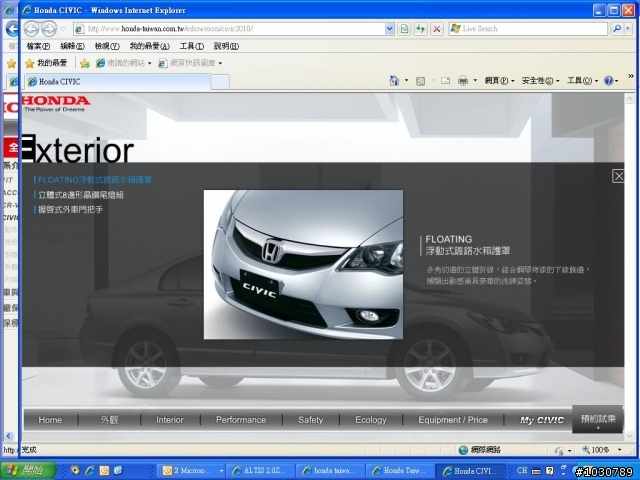Open the Print options dropdown arrow
The height and width of the screenshot is (480, 640).
coord(475,80)
